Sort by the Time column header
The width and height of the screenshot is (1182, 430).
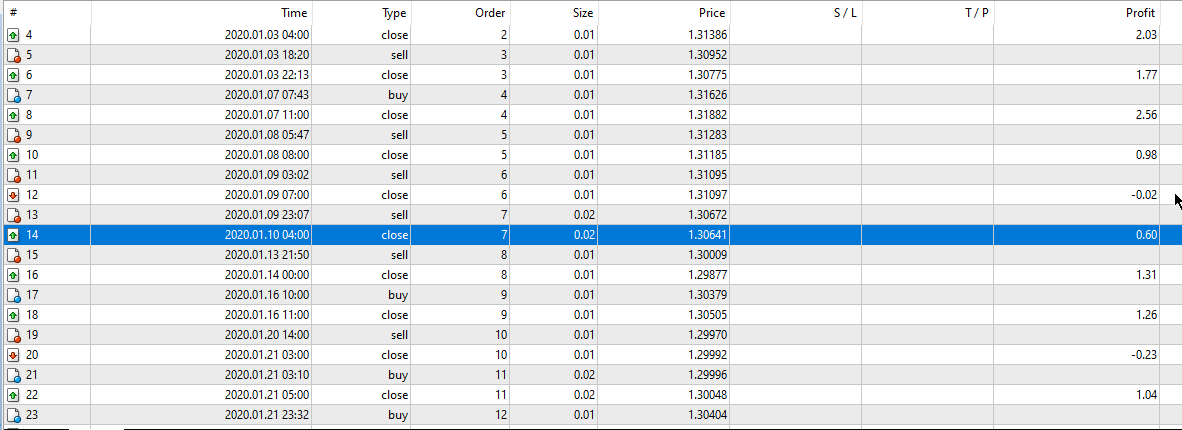201,13
